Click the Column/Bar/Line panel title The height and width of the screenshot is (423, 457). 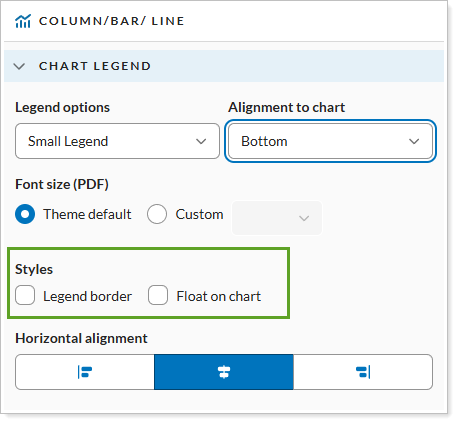tap(111, 21)
